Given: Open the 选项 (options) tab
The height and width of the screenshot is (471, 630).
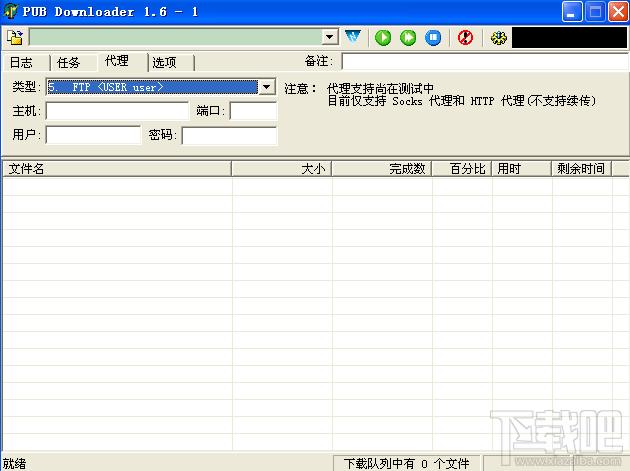Looking at the screenshot, I should [x=165, y=62].
